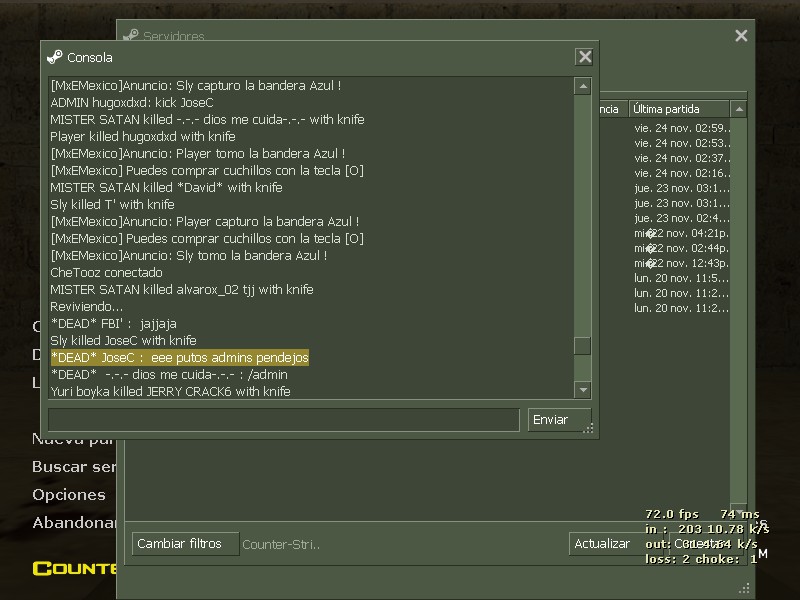Click line 'Player tomo la bandera Azul'
Screen dimensions: 800x600
tap(197, 154)
